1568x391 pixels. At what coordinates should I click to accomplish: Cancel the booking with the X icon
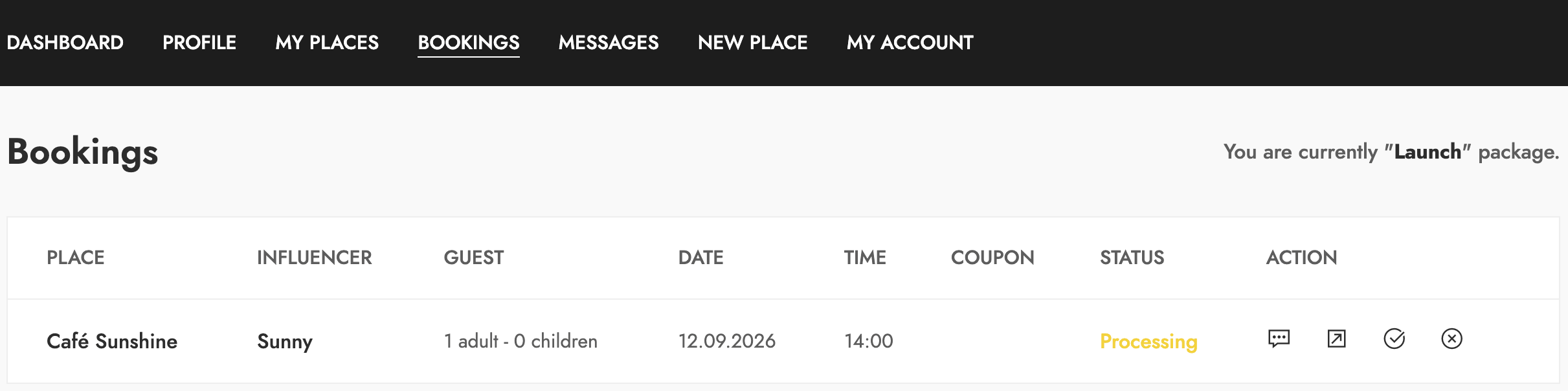[1451, 339]
